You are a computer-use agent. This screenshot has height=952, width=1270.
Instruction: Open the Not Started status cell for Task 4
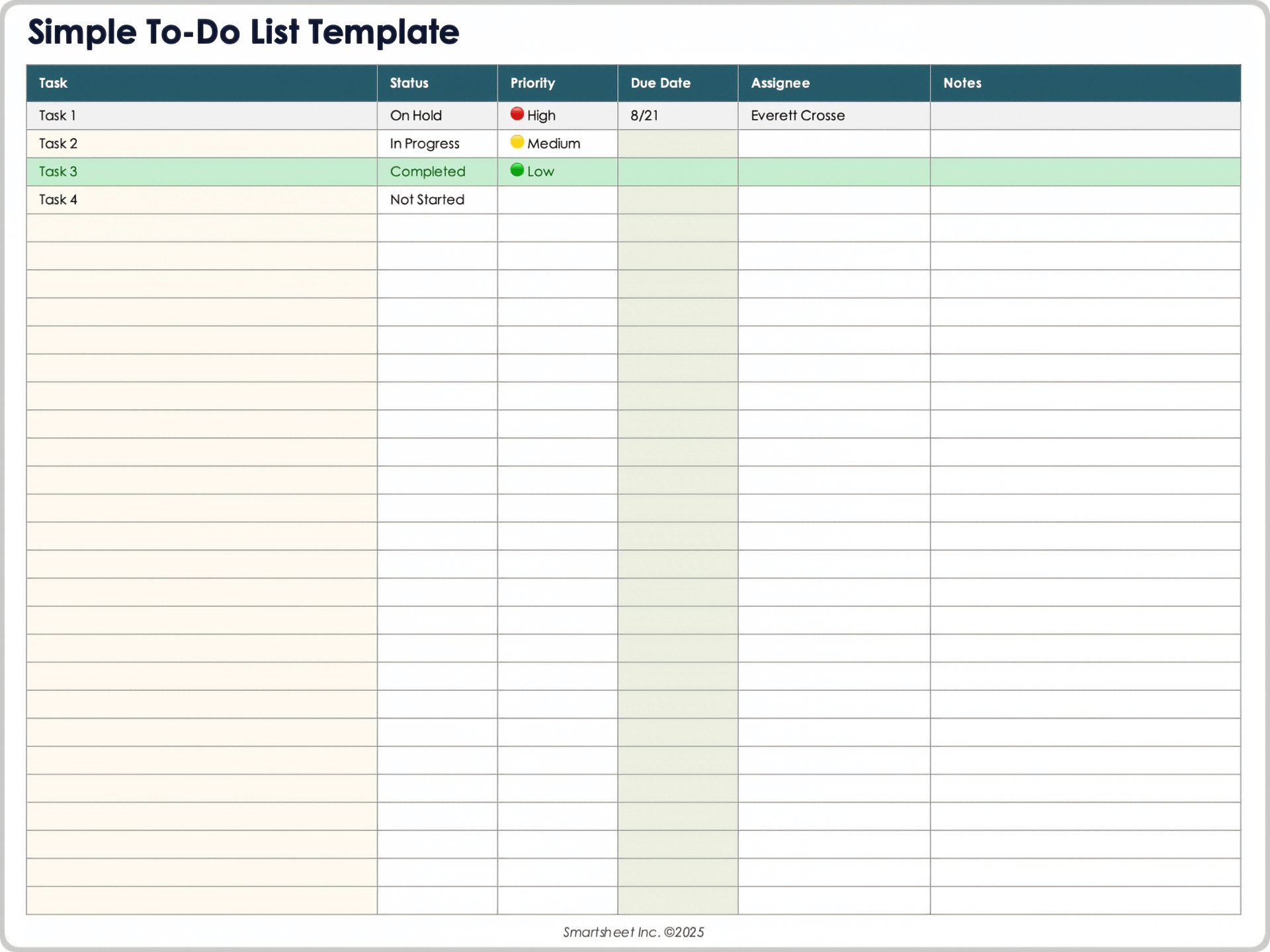click(427, 199)
